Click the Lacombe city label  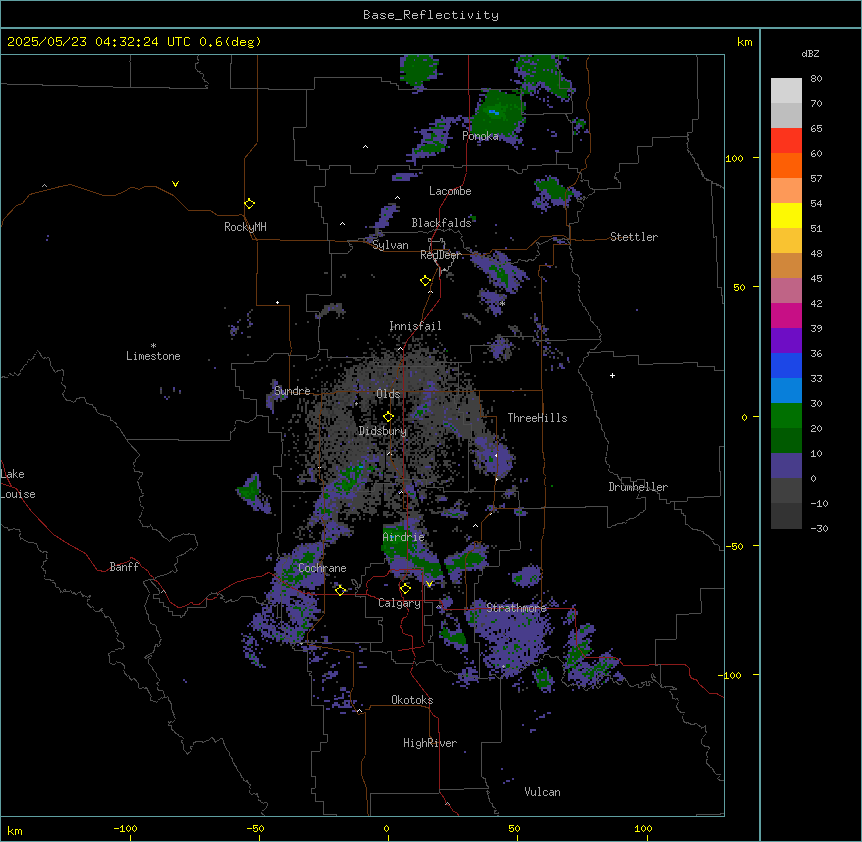(x=450, y=191)
